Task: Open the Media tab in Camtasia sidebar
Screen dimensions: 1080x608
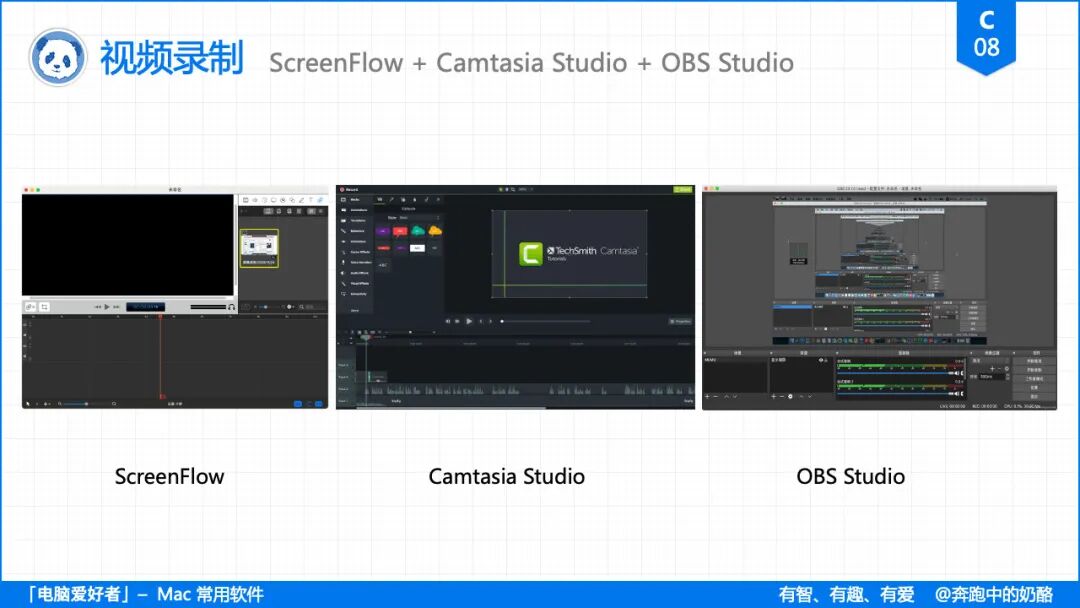Action: 351,200
